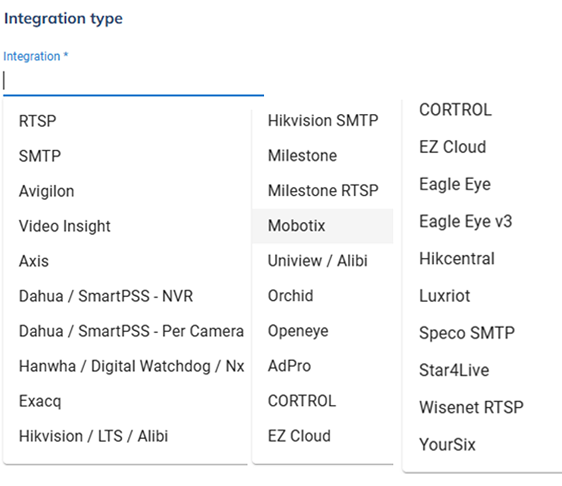The image size is (562, 486).
Task: Pick Wisenet RTSP option
Action: click(482, 408)
